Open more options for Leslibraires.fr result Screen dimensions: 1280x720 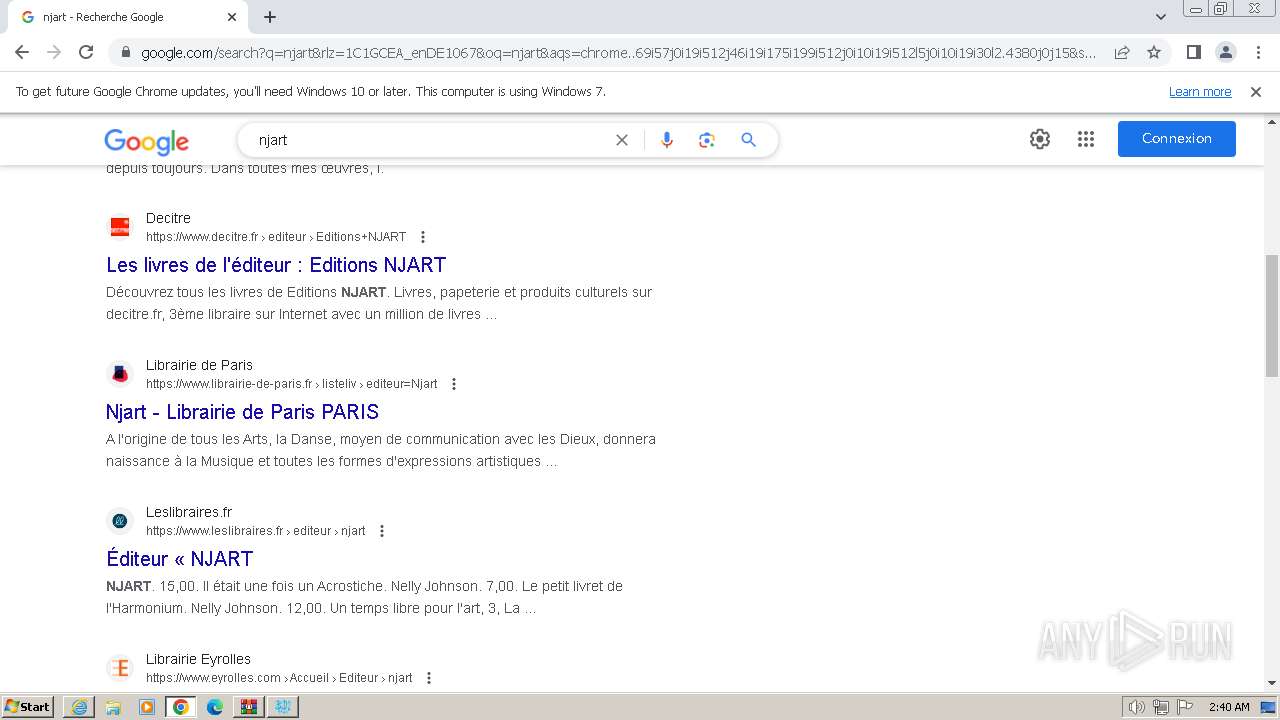click(382, 531)
